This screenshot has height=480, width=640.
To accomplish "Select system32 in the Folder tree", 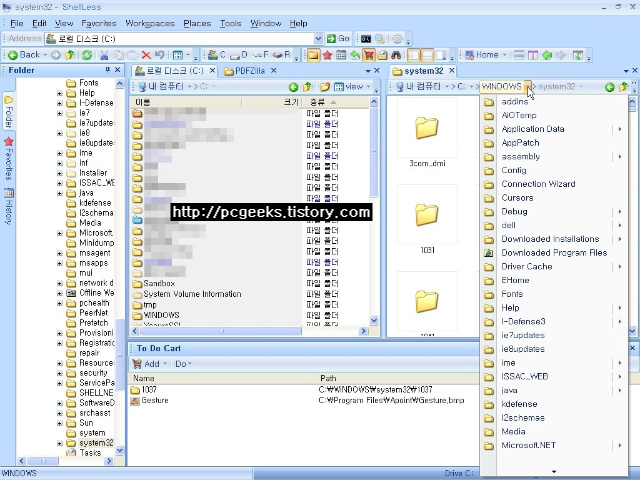I will 96,443.
